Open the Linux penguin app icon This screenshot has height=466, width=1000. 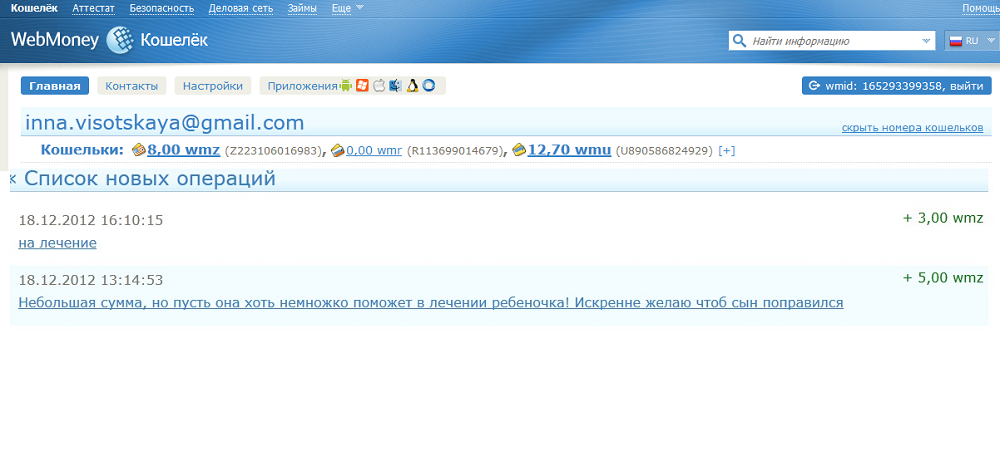click(412, 85)
